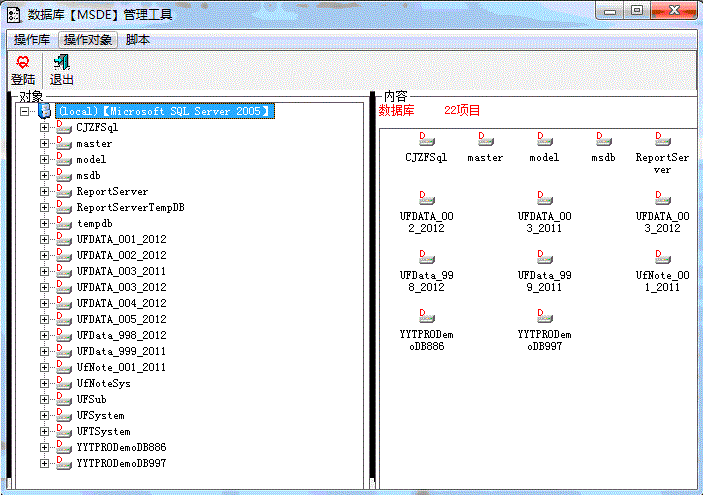Select the (local)【Microsoft SQL Server 2005】 tree label
Image resolution: width=703 pixels, height=495 pixels.
point(165,111)
